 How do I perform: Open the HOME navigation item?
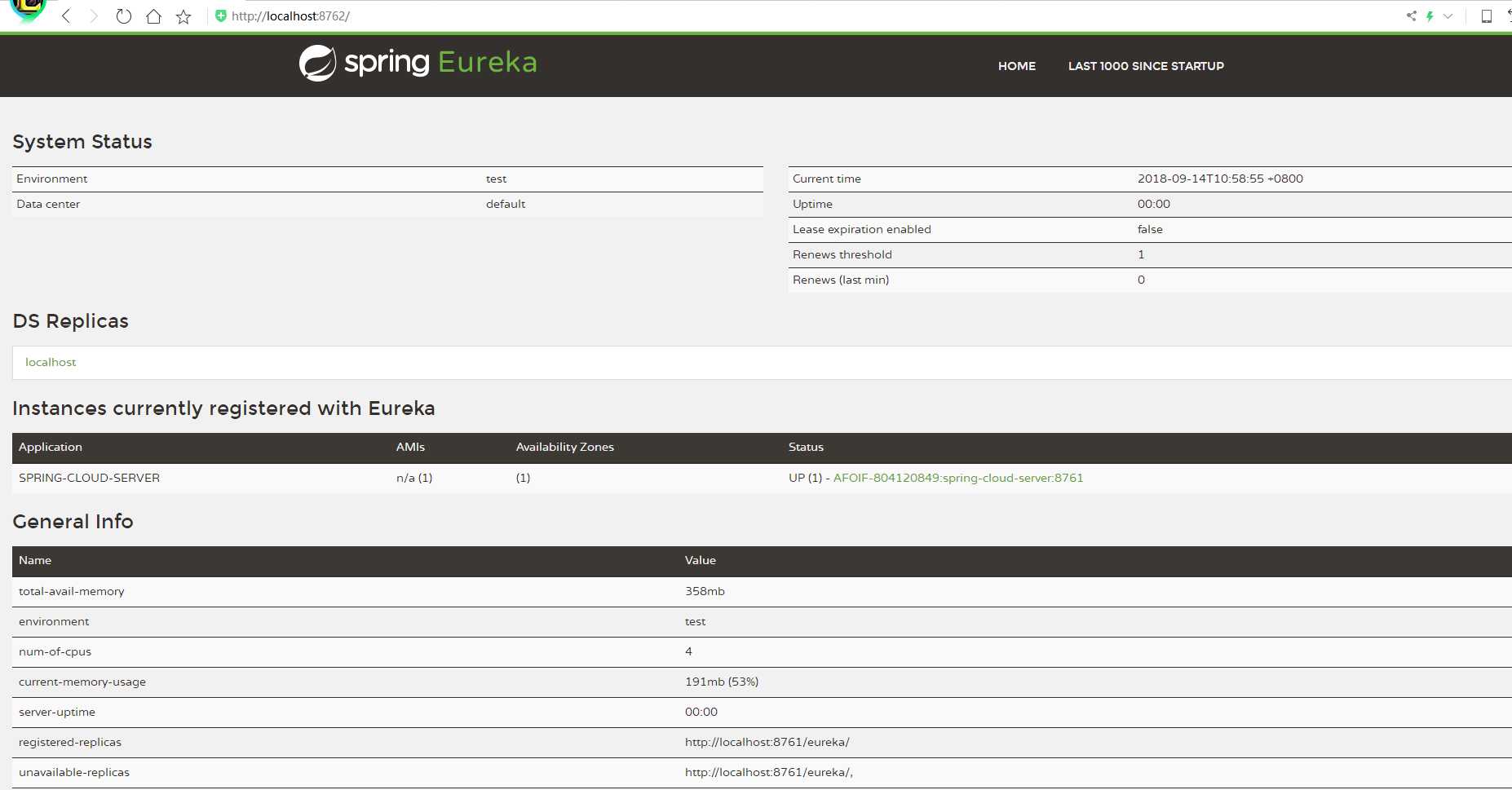pos(1017,66)
